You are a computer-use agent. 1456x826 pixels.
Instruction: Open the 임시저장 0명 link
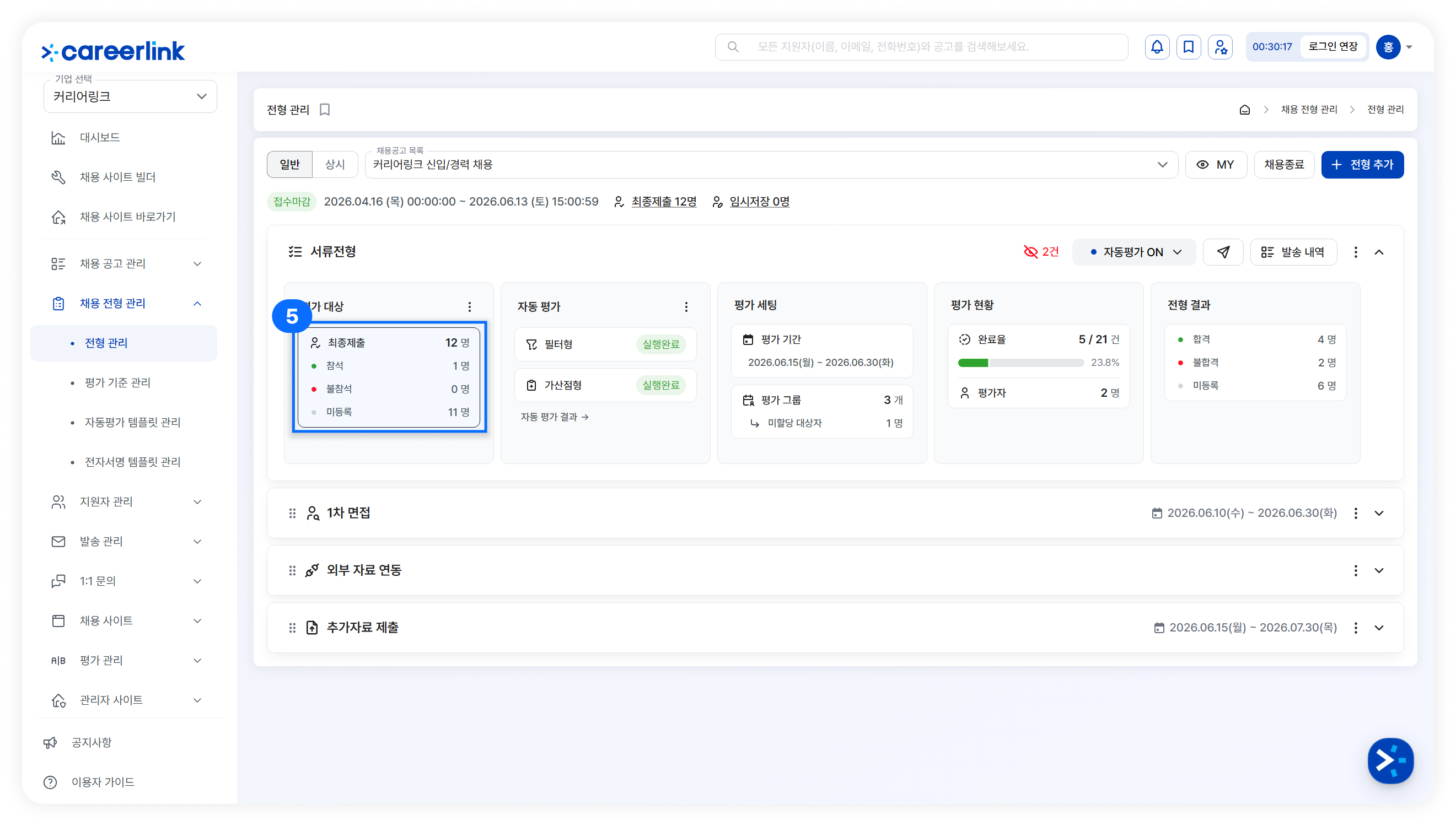pos(759,201)
